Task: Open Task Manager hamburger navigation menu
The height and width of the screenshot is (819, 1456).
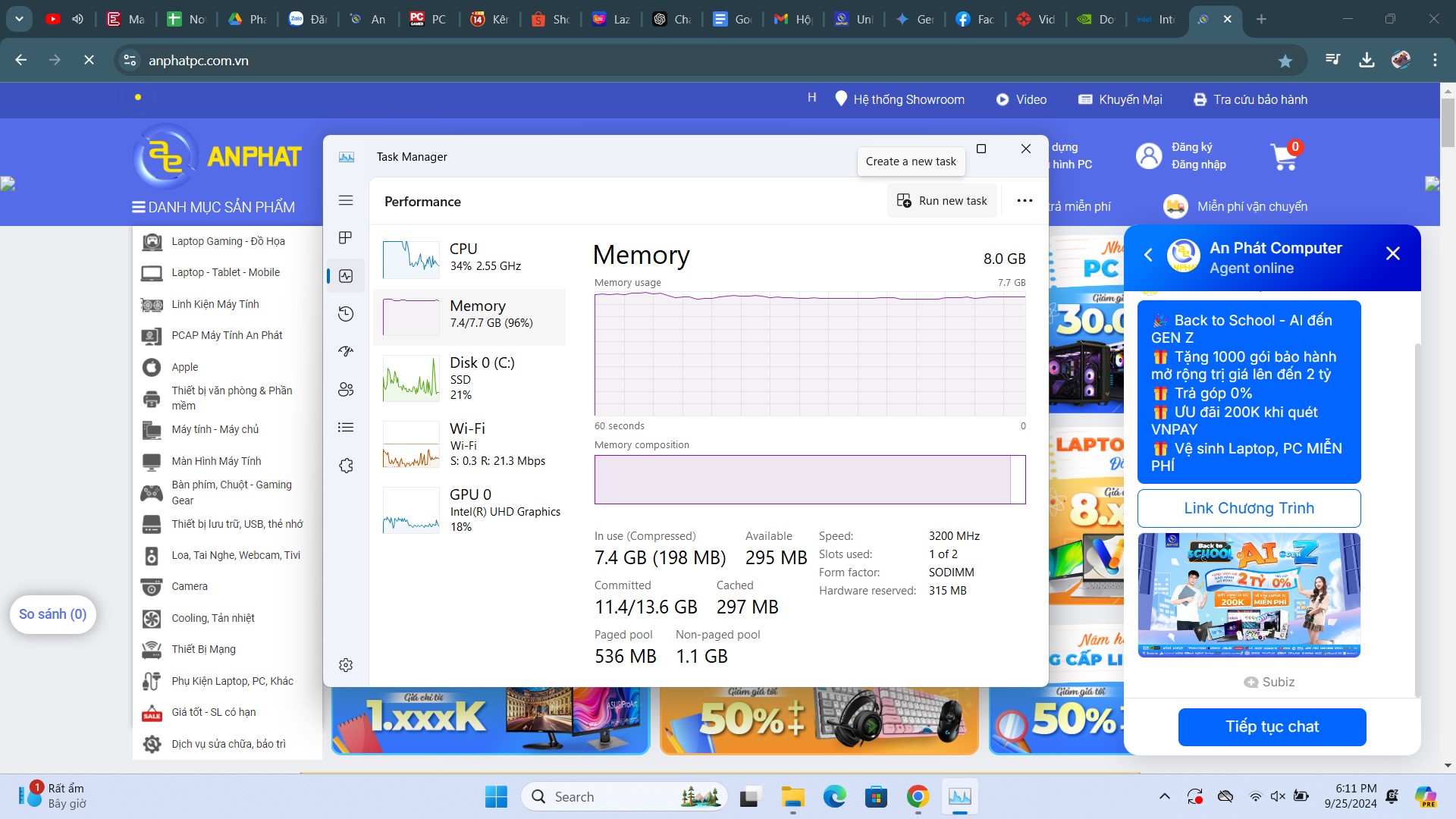Action: coord(346,201)
